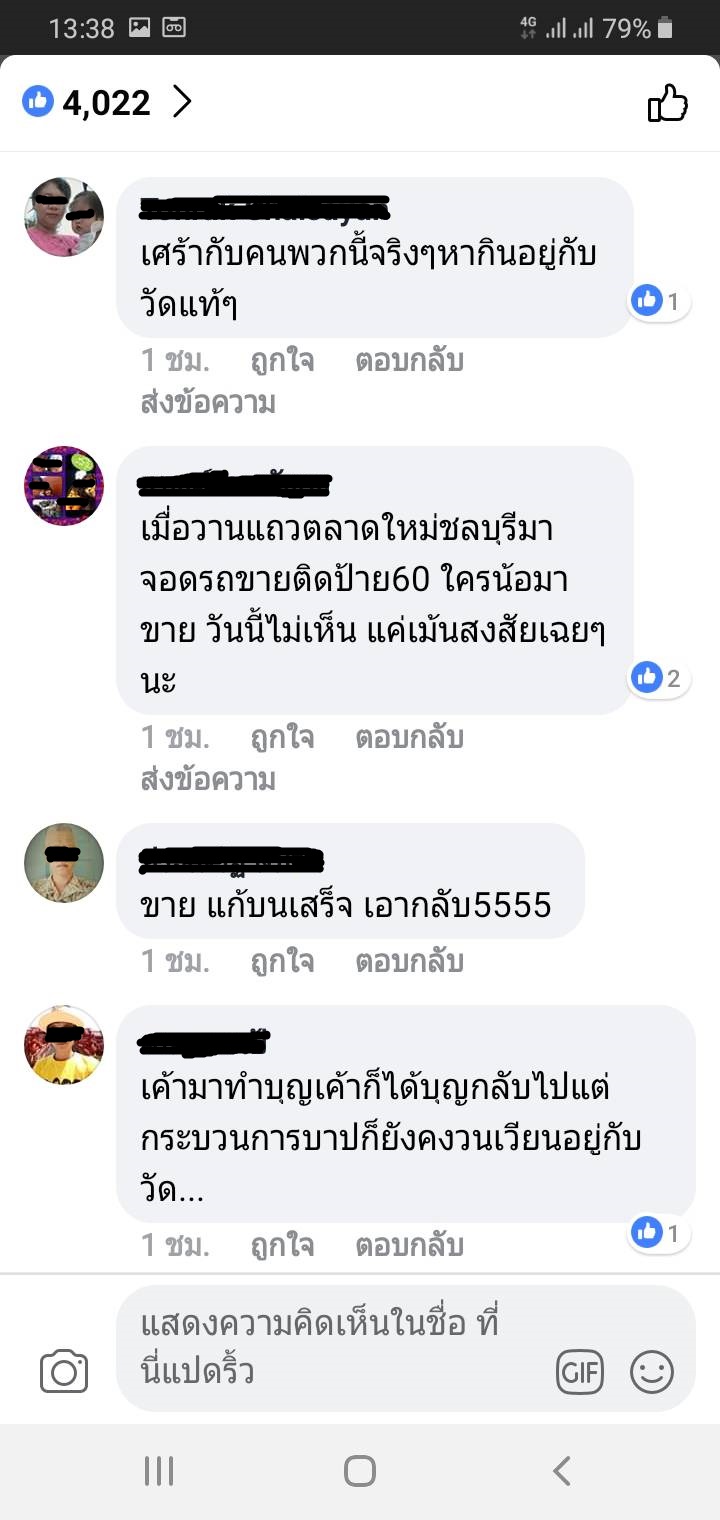Screen dimensions: 720x1520
Task: Tap the blue like reaction icon beside 4,022
Action: 37,102
